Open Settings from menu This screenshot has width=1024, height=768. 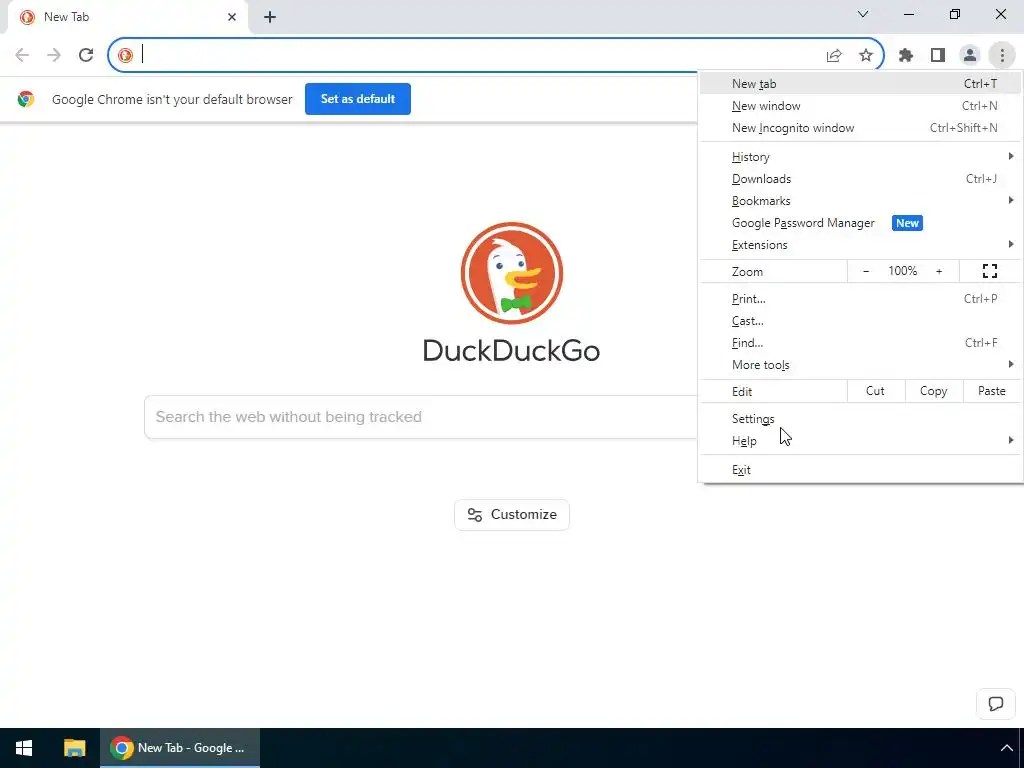pos(860,419)
